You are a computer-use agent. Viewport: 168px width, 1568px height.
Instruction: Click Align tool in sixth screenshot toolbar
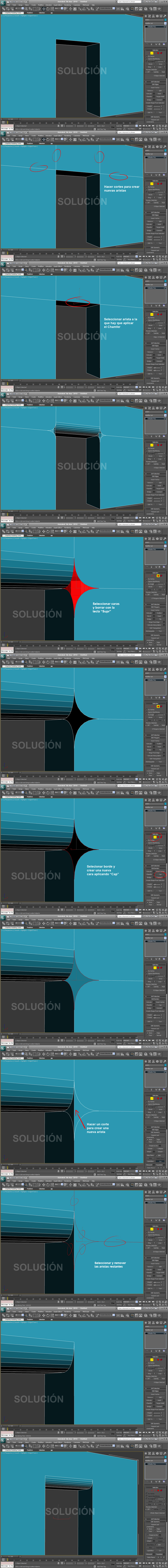[x=122, y=662]
